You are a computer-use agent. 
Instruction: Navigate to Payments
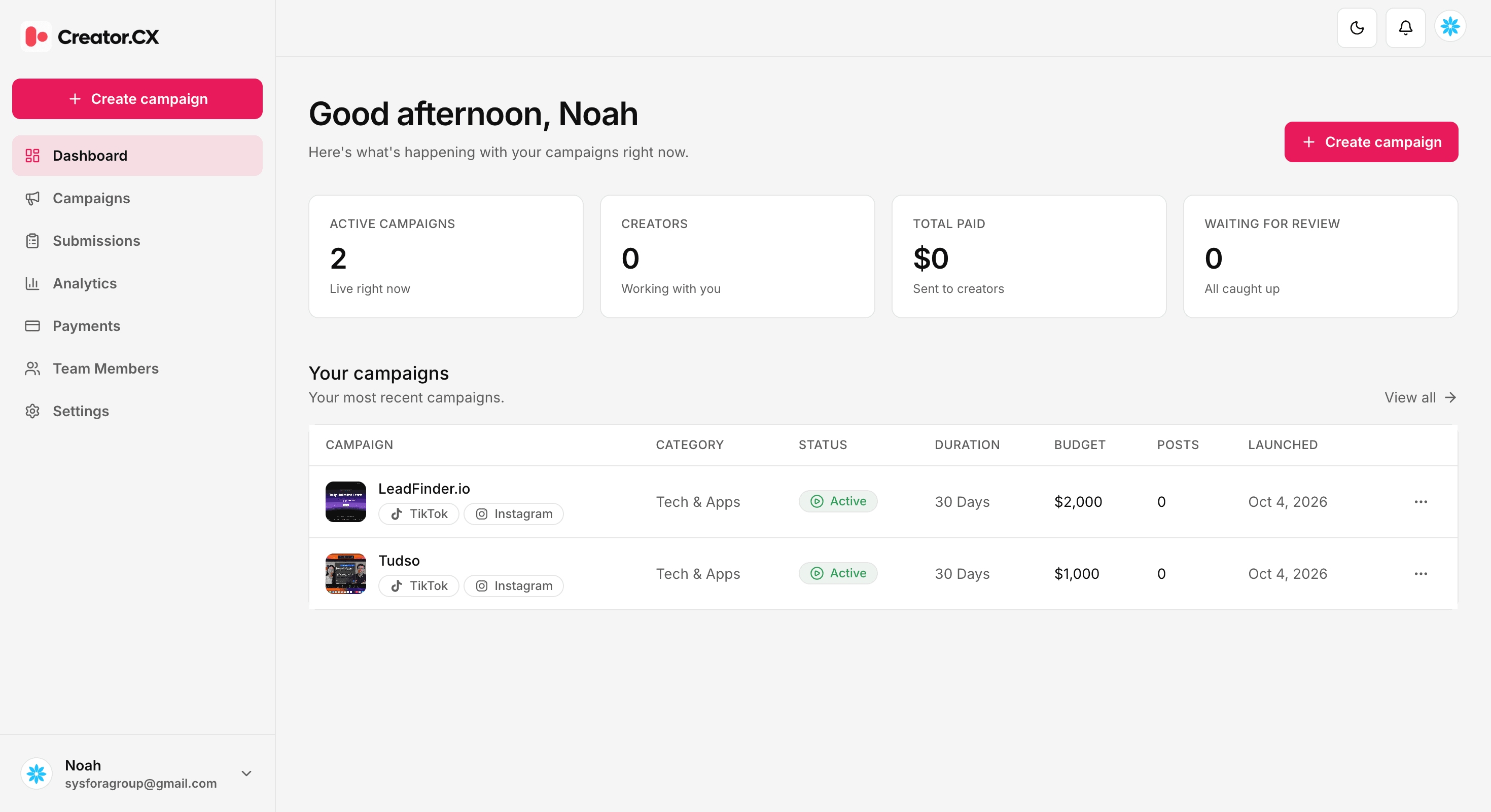pyautogui.click(x=137, y=325)
